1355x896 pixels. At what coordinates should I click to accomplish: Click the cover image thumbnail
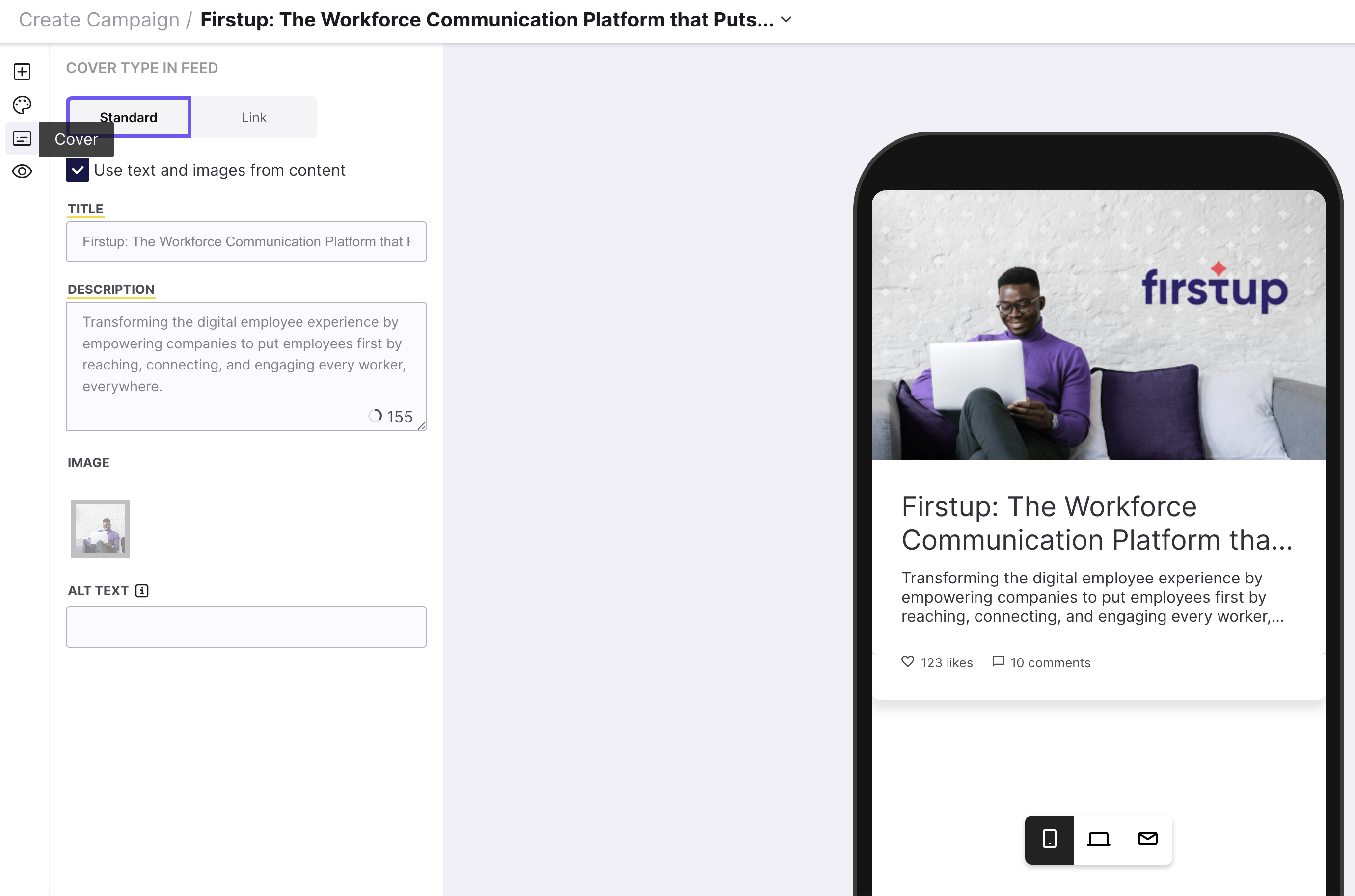coord(100,528)
